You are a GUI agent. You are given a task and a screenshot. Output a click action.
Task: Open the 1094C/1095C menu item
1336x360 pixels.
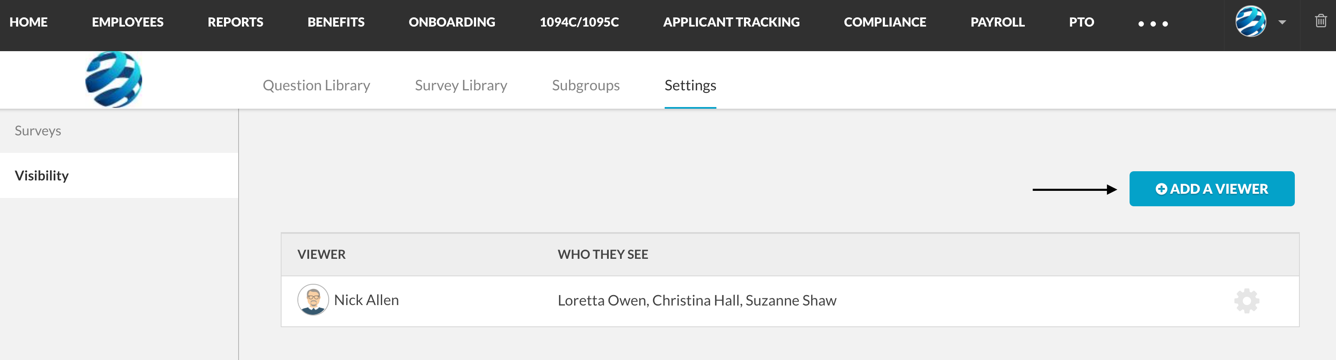tap(579, 22)
